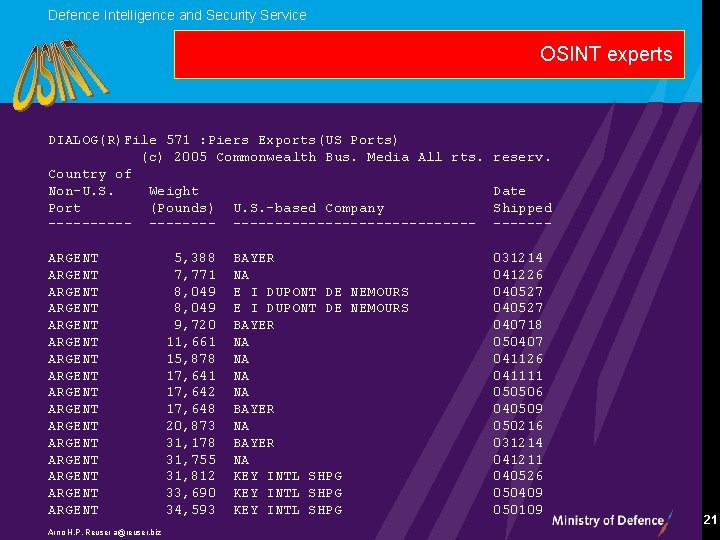Open the Arno H.P. Reuser email footer link
The width and height of the screenshot is (720, 540).
[104, 533]
